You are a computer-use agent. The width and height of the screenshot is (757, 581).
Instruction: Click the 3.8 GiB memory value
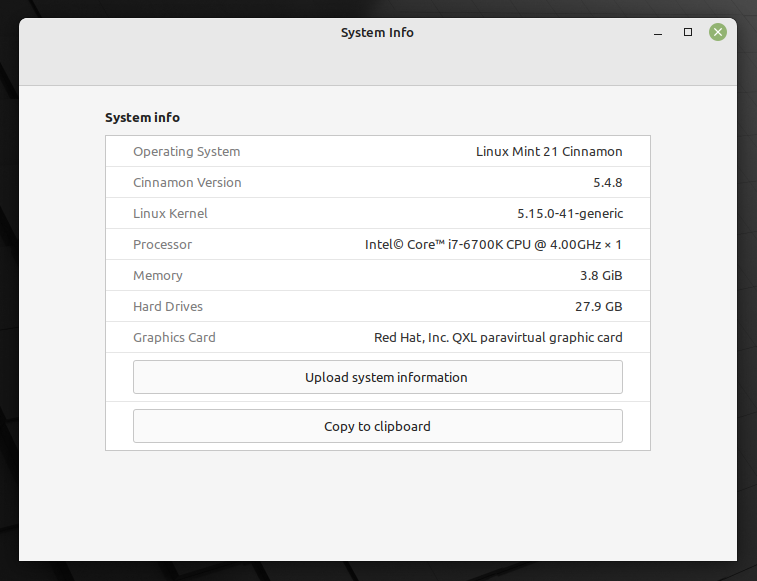tap(601, 275)
